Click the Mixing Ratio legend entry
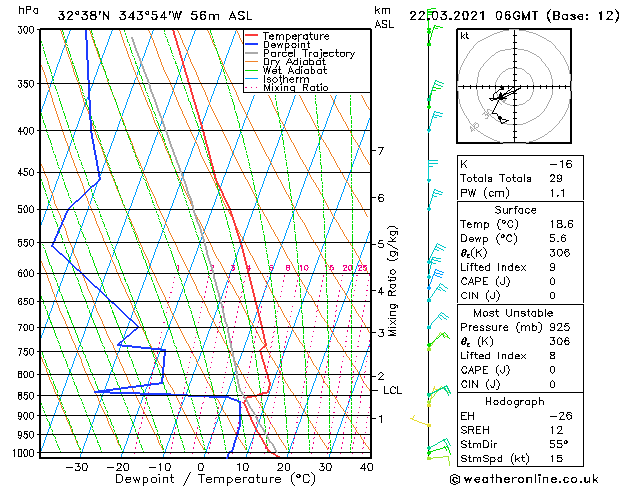The image size is (629, 486). [x=287, y=87]
